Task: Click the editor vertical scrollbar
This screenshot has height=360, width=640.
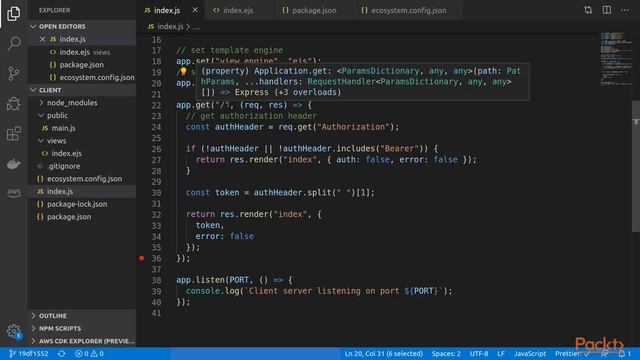Action: 636,166
